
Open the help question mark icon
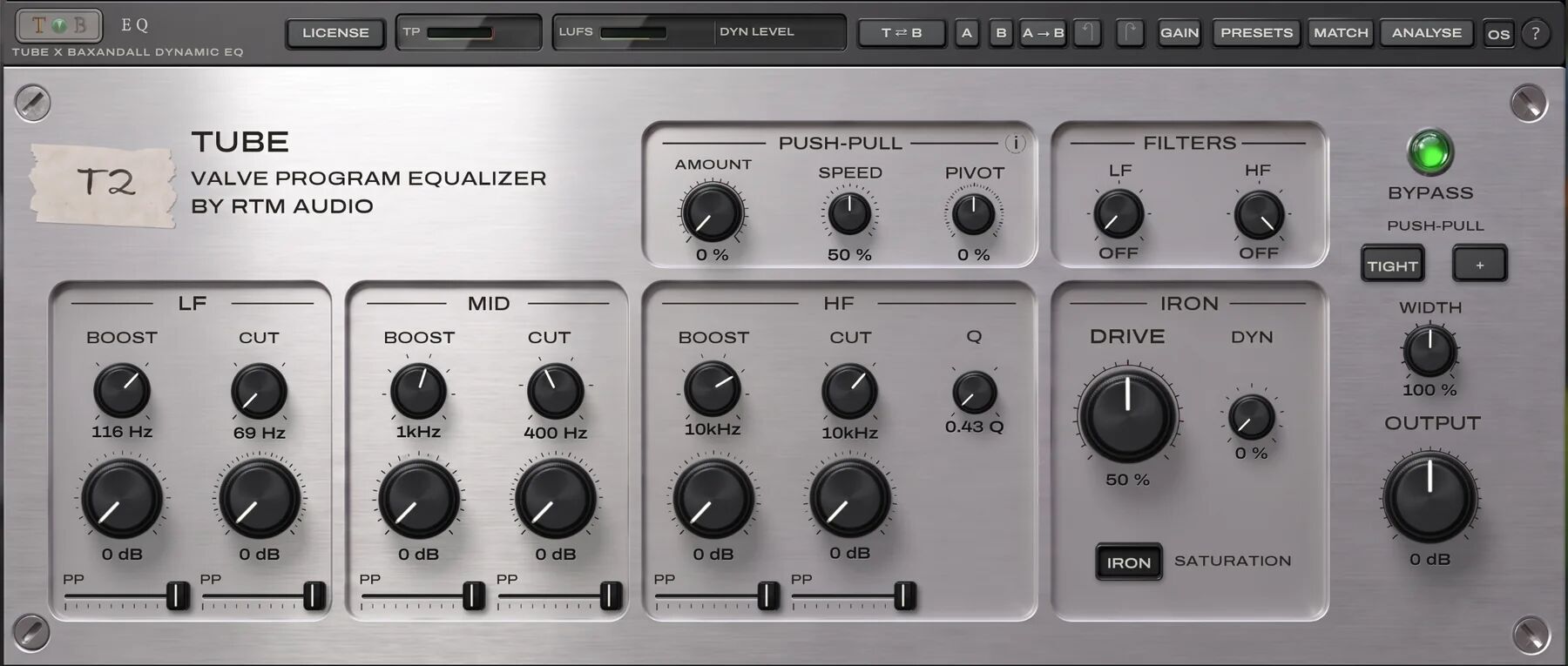tap(1535, 34)
